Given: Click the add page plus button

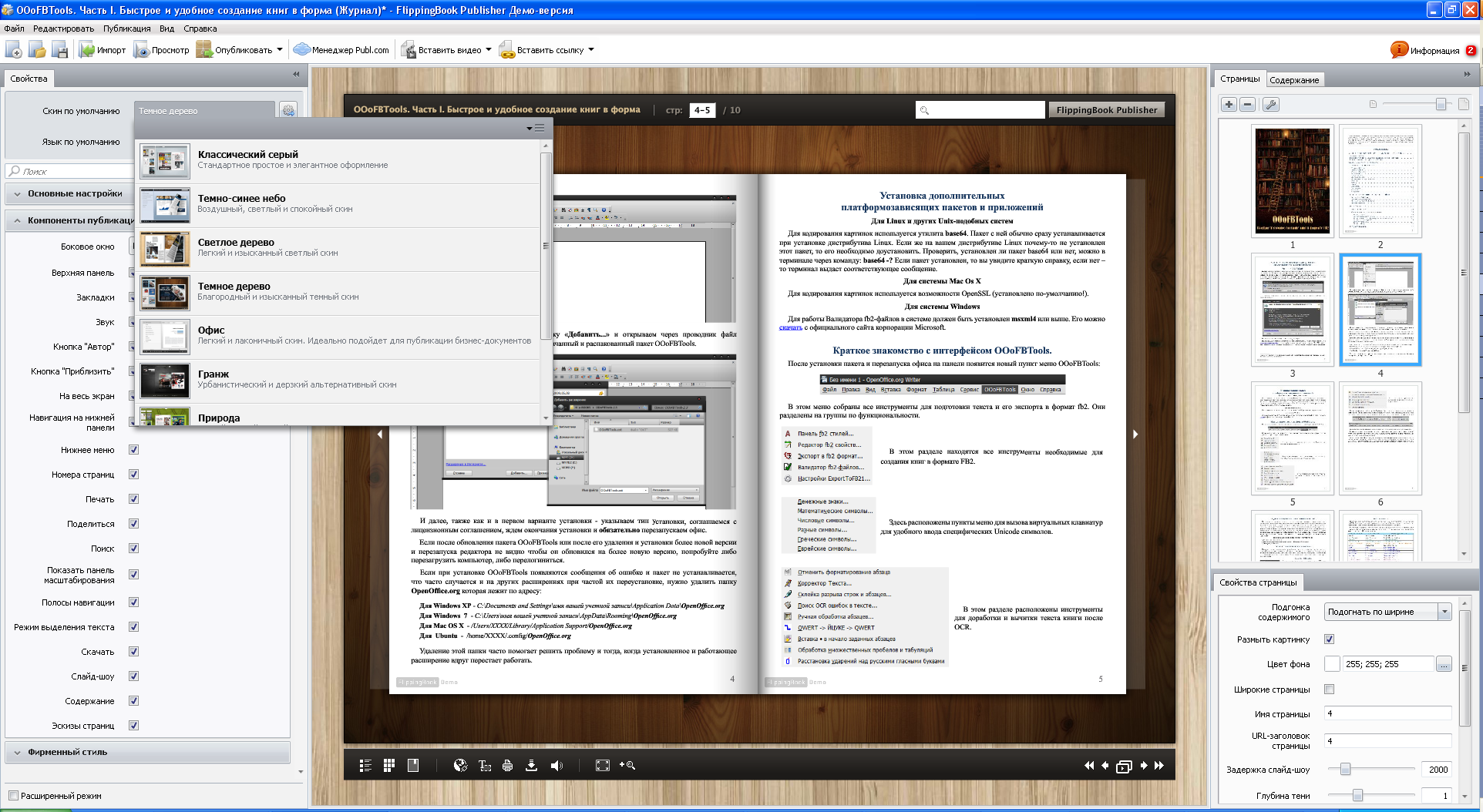Looking at the screenshot, I should click(x=1229, y=104).
